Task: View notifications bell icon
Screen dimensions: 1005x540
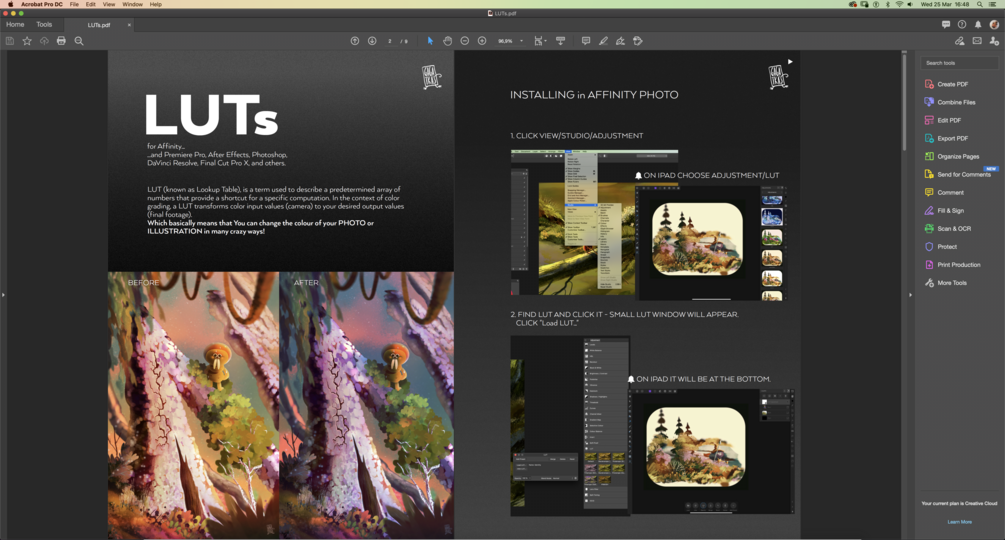Action: coord(978,24)
